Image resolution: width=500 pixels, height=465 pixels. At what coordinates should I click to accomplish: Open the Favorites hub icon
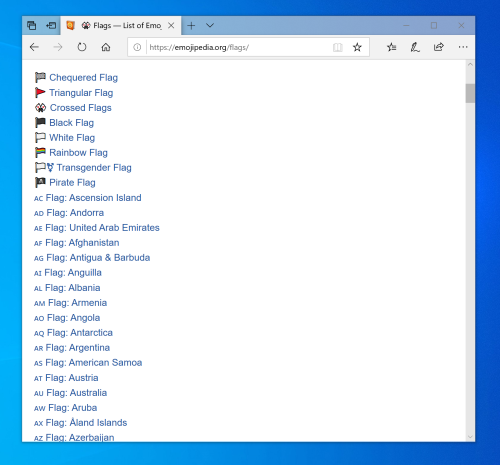391,47
